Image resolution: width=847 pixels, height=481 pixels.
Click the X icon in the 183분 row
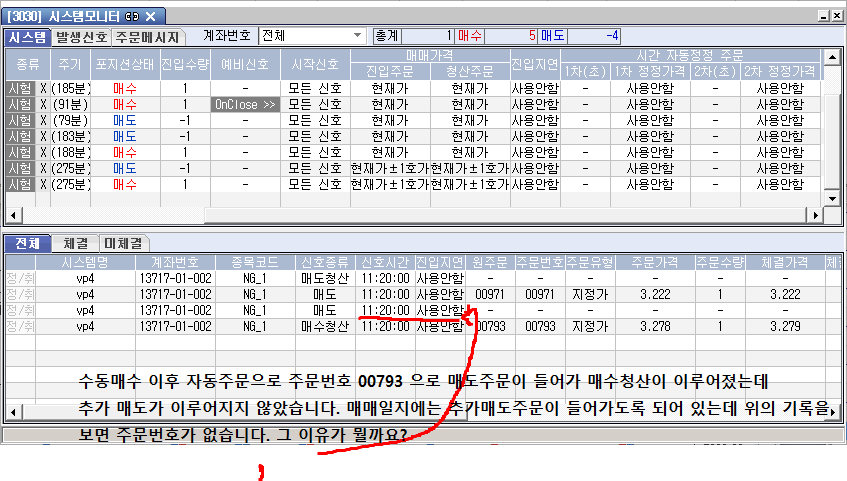tap(44, 136)
